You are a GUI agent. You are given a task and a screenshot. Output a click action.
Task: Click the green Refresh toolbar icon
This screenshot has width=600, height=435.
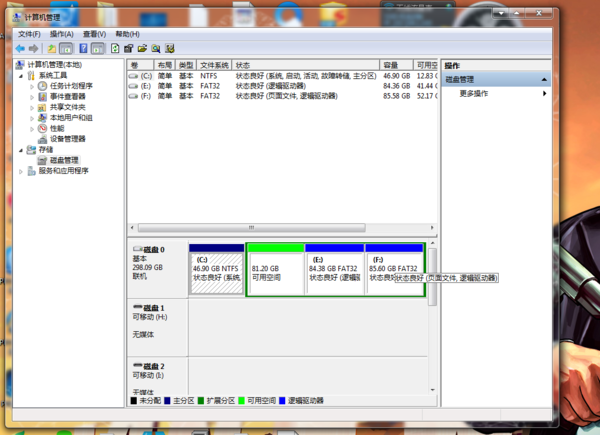point(115,48)
